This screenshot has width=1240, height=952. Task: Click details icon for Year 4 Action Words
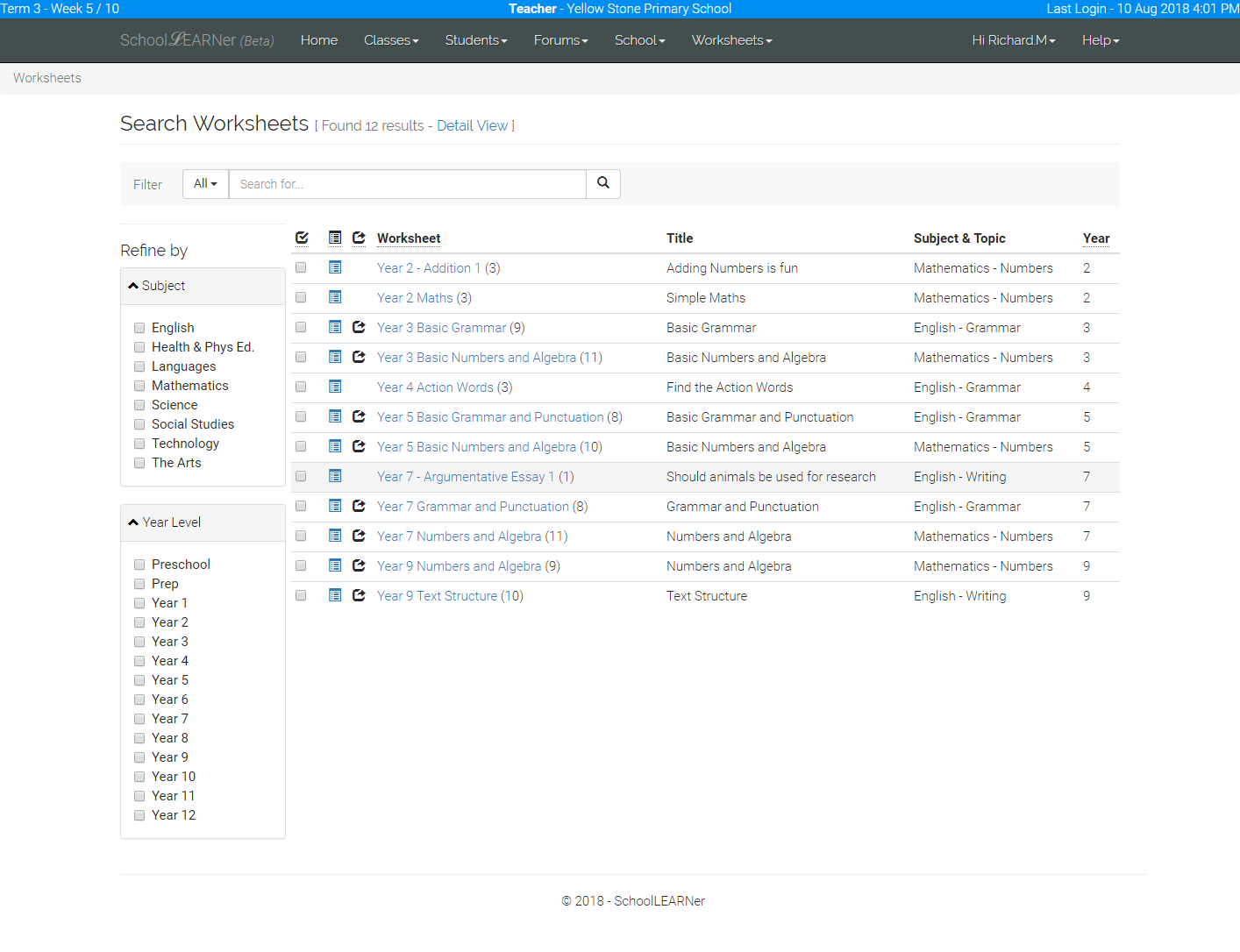(x=335, y=387)
